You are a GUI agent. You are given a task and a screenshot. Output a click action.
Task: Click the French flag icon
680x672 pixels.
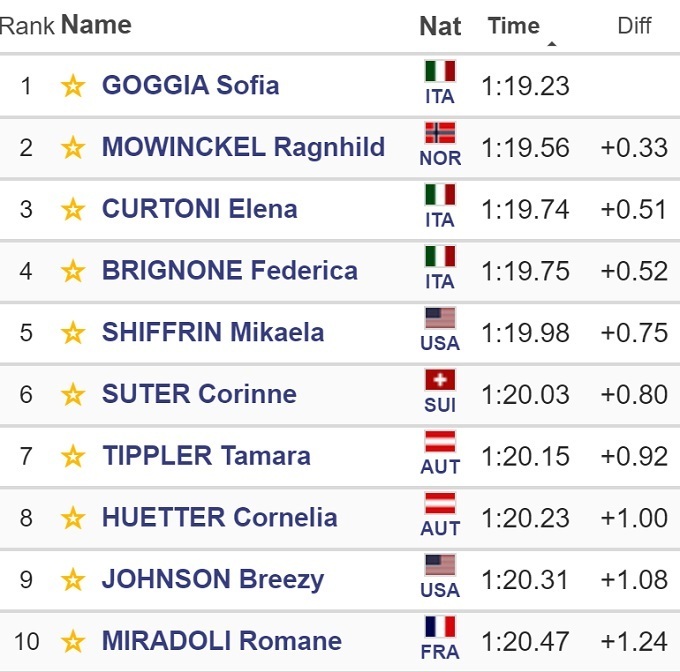click(440, 628)
